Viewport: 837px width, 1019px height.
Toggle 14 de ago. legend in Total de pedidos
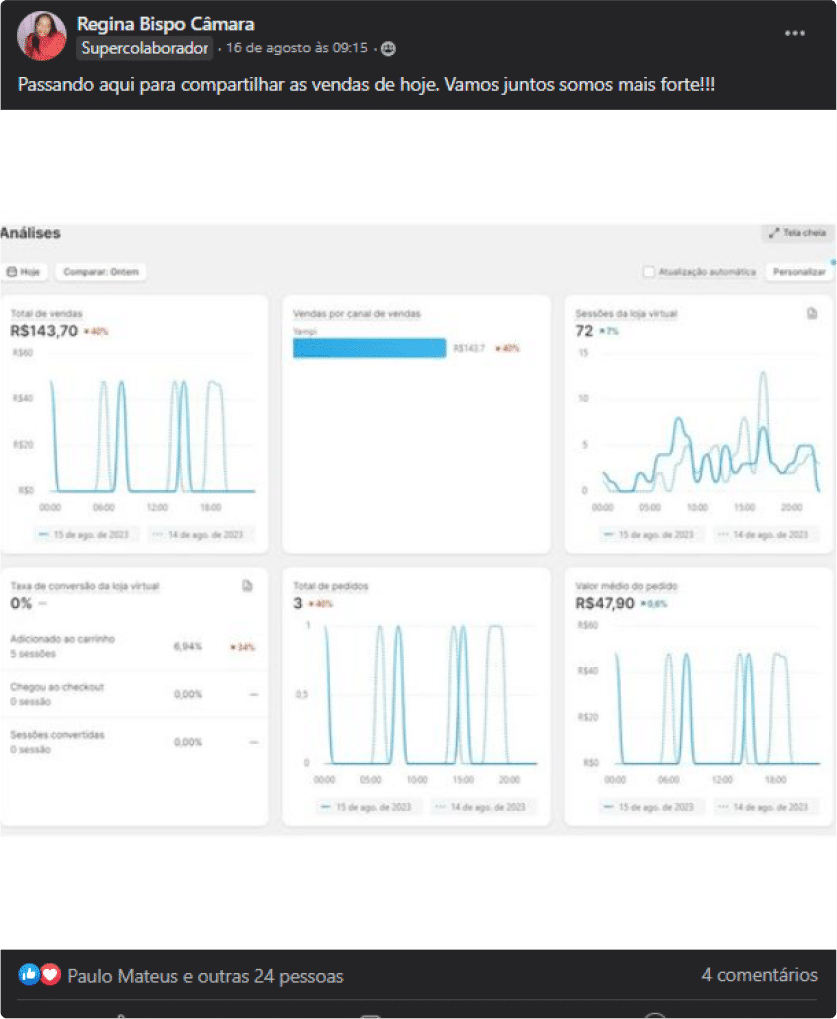coord(484,807)
